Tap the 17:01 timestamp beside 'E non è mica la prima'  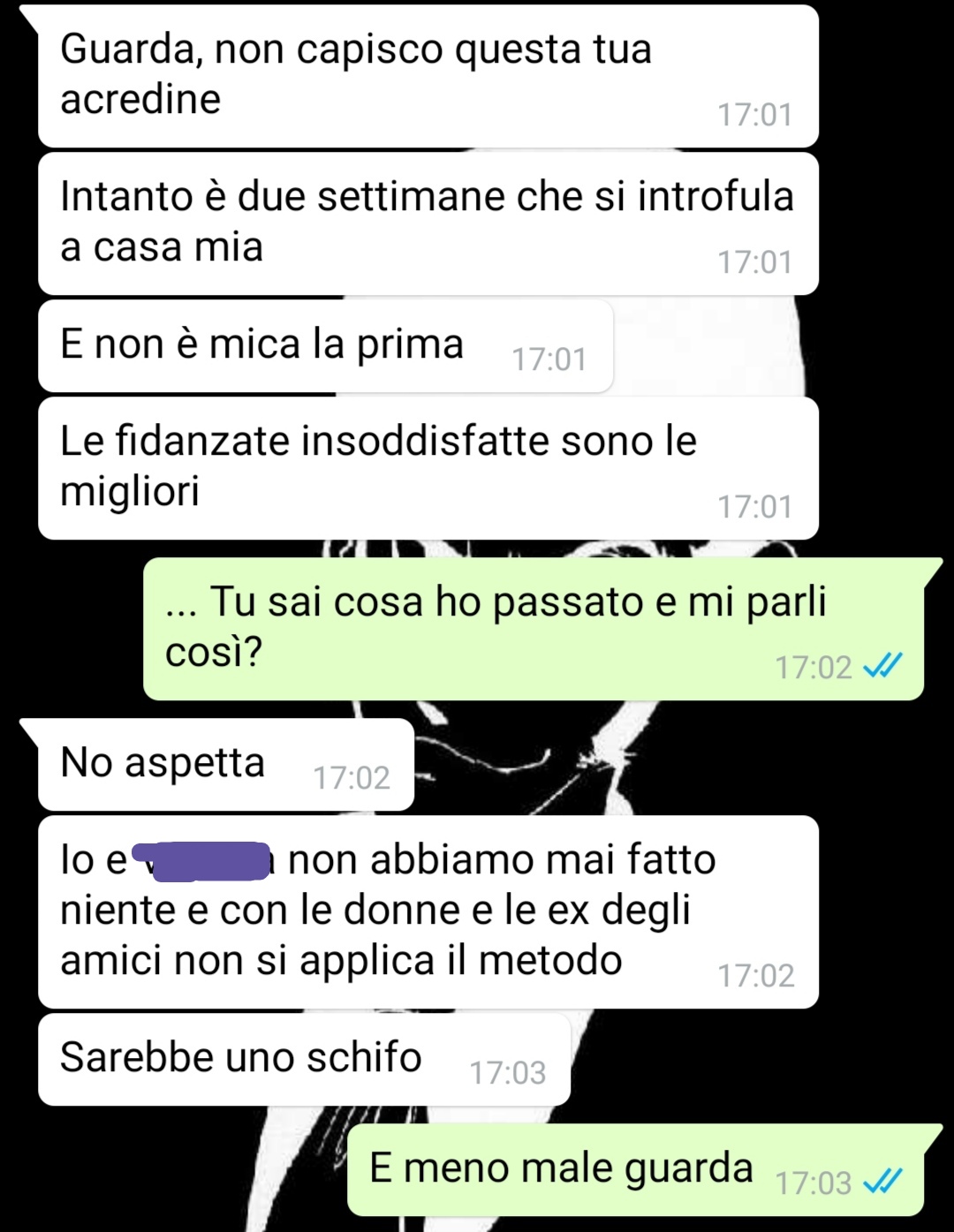549,359
